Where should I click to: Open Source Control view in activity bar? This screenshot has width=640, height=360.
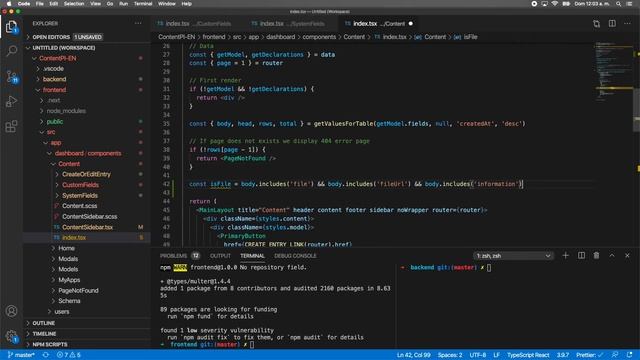point(11,76)
